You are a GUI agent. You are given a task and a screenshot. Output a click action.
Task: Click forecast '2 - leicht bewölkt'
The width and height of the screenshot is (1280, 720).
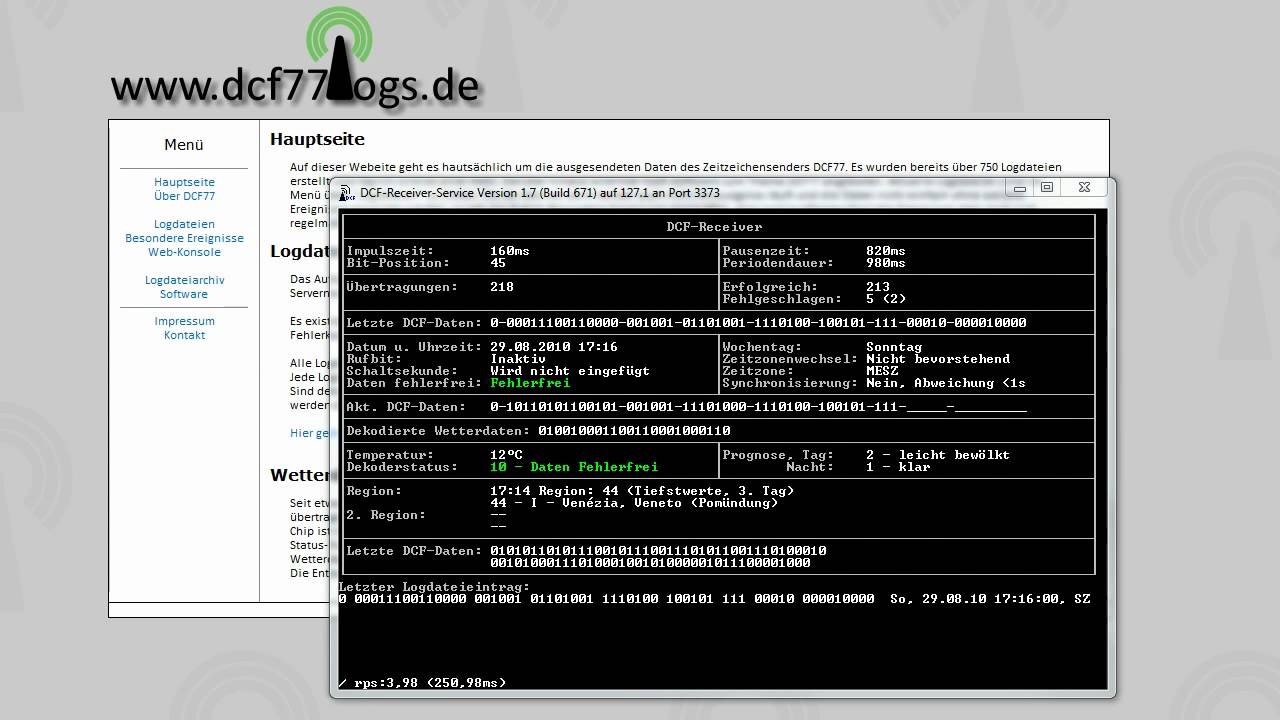click(x=938, y=455)
